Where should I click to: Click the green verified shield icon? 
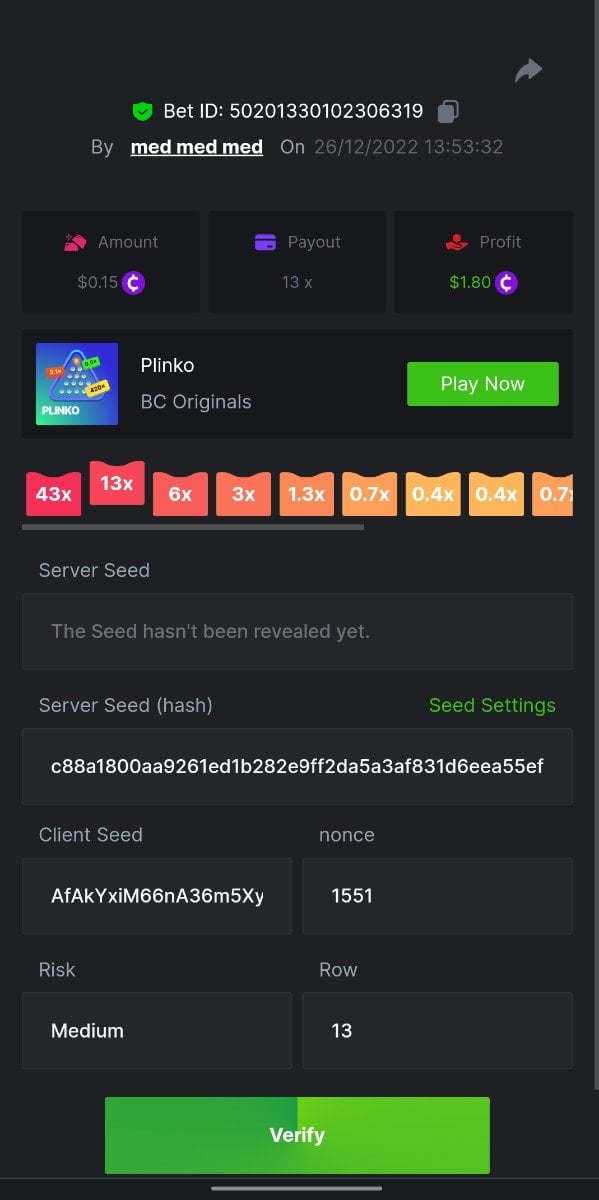[141, 111]
